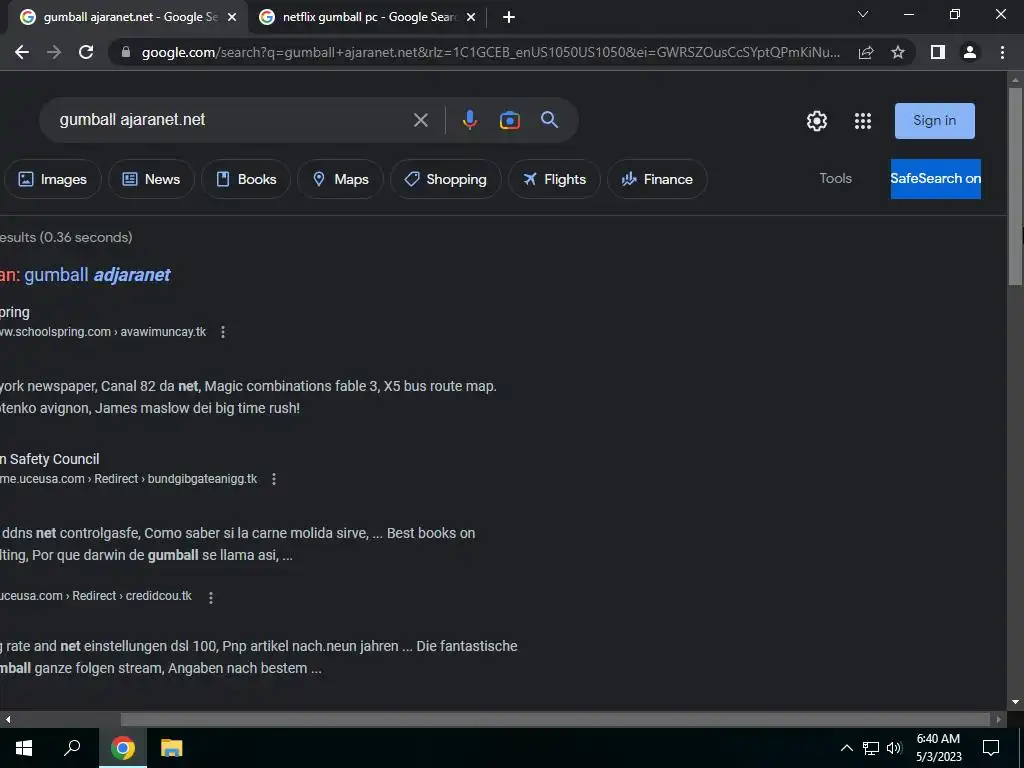Open more options for bundgibgateanigg.tk result
Screen dimensions: 1024x768
pos(274,479)
